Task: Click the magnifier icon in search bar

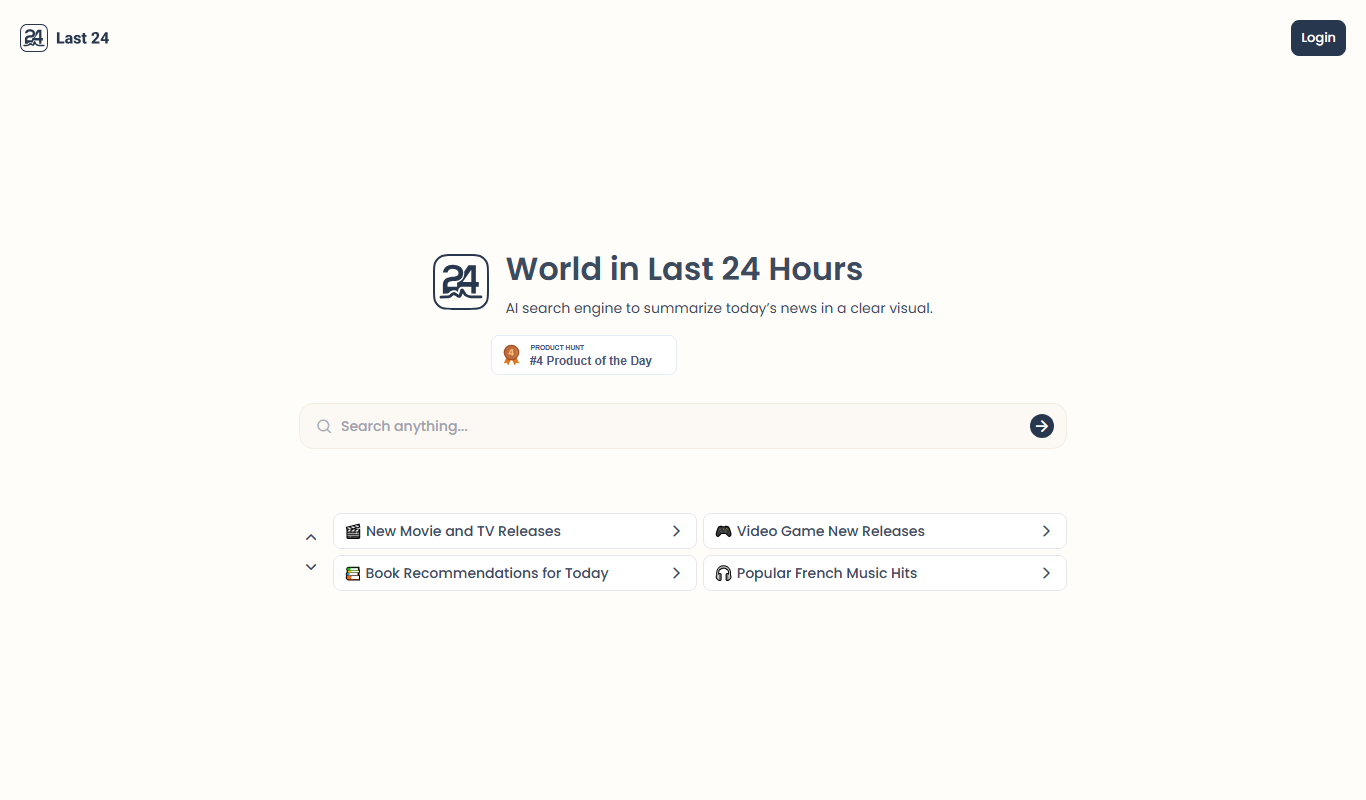Action: coord(324,426)
